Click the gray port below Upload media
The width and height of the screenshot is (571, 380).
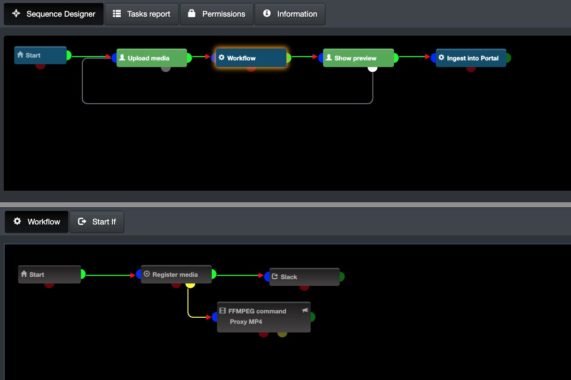166,68
